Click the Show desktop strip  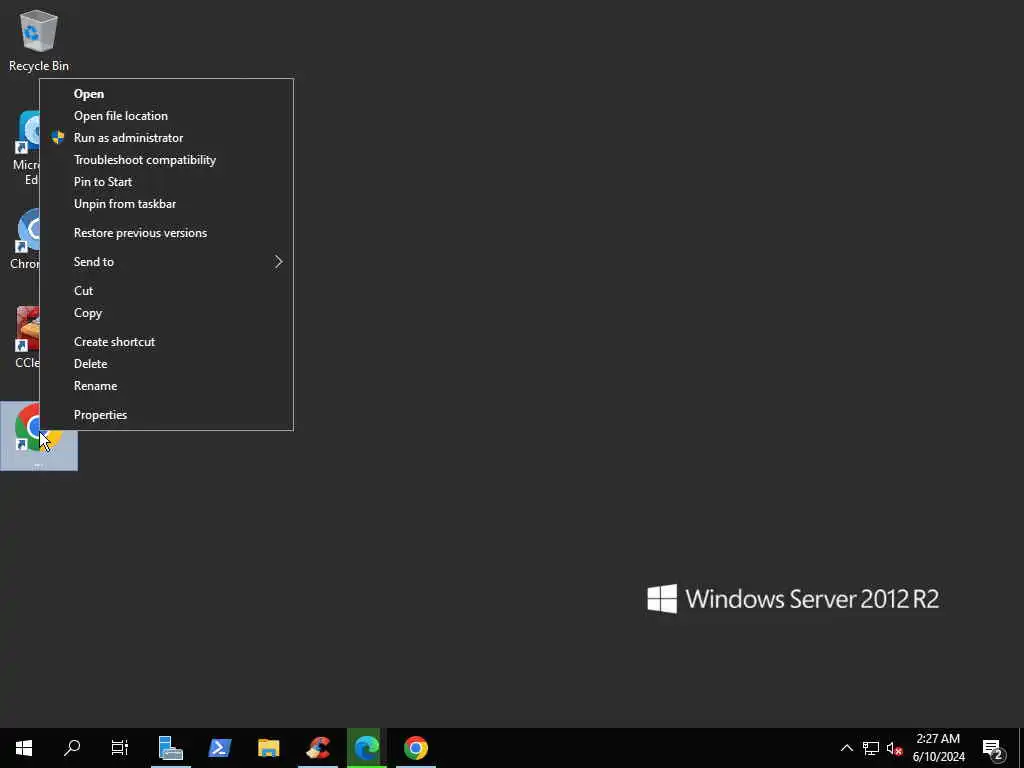click(x=1021, y=748)
